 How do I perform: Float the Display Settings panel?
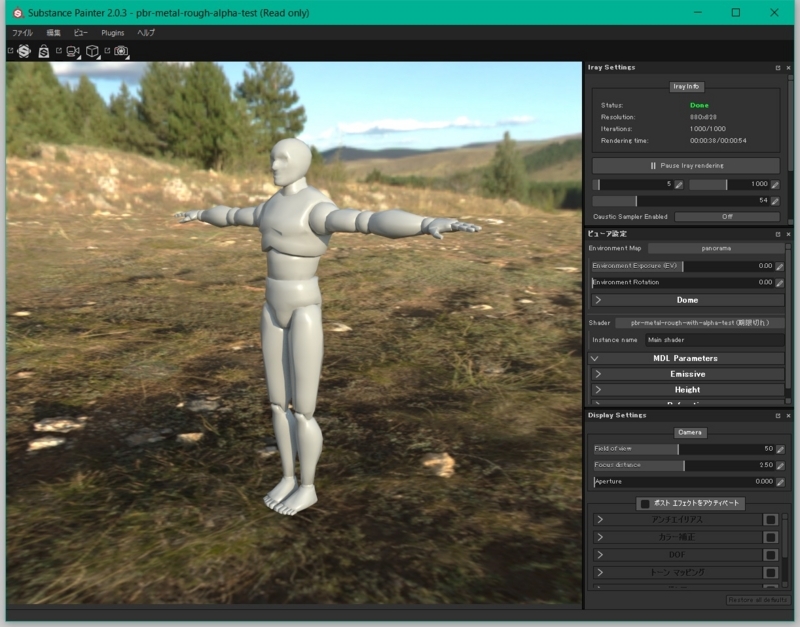(x=778, y=416)
